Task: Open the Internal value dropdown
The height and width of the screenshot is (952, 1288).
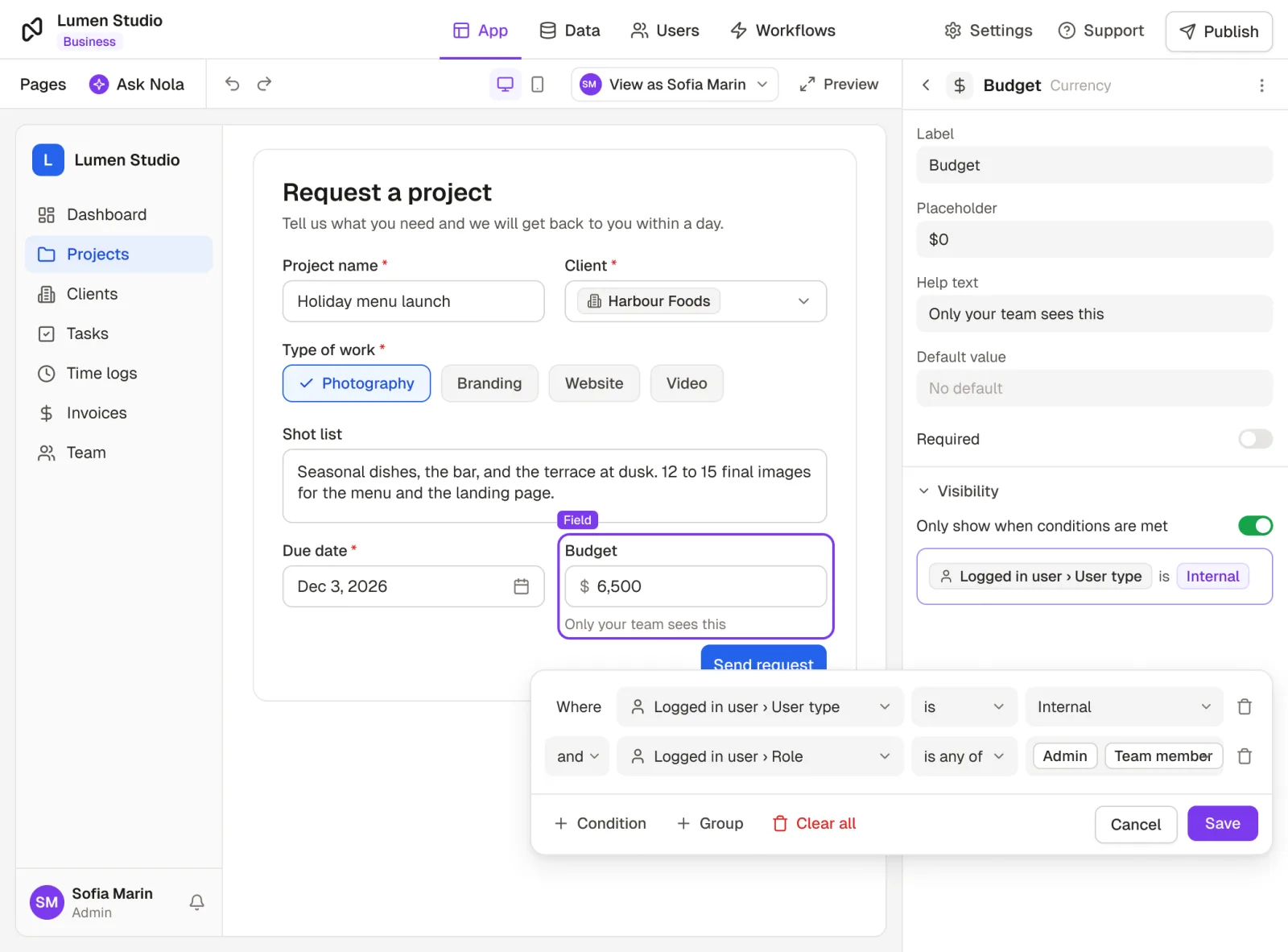Action: tap(1124, 707)
